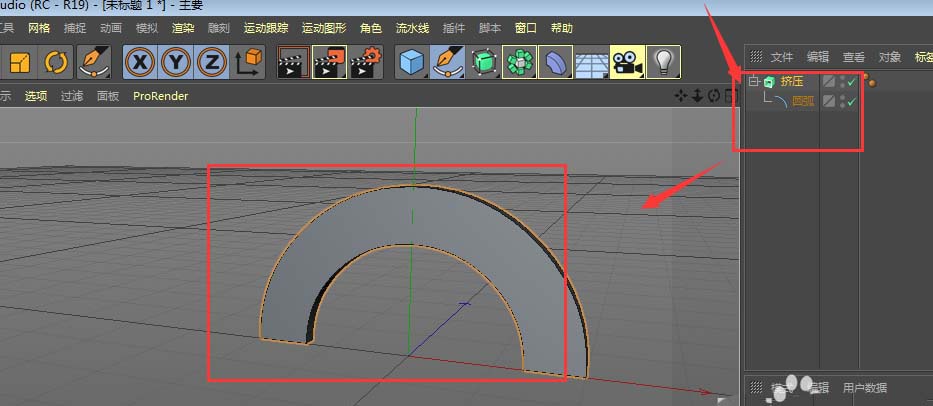Image resolution: width=933 pixels, height=406 pixels.
Task: Click the orange tag on 挤压
Action: [871, 82]
